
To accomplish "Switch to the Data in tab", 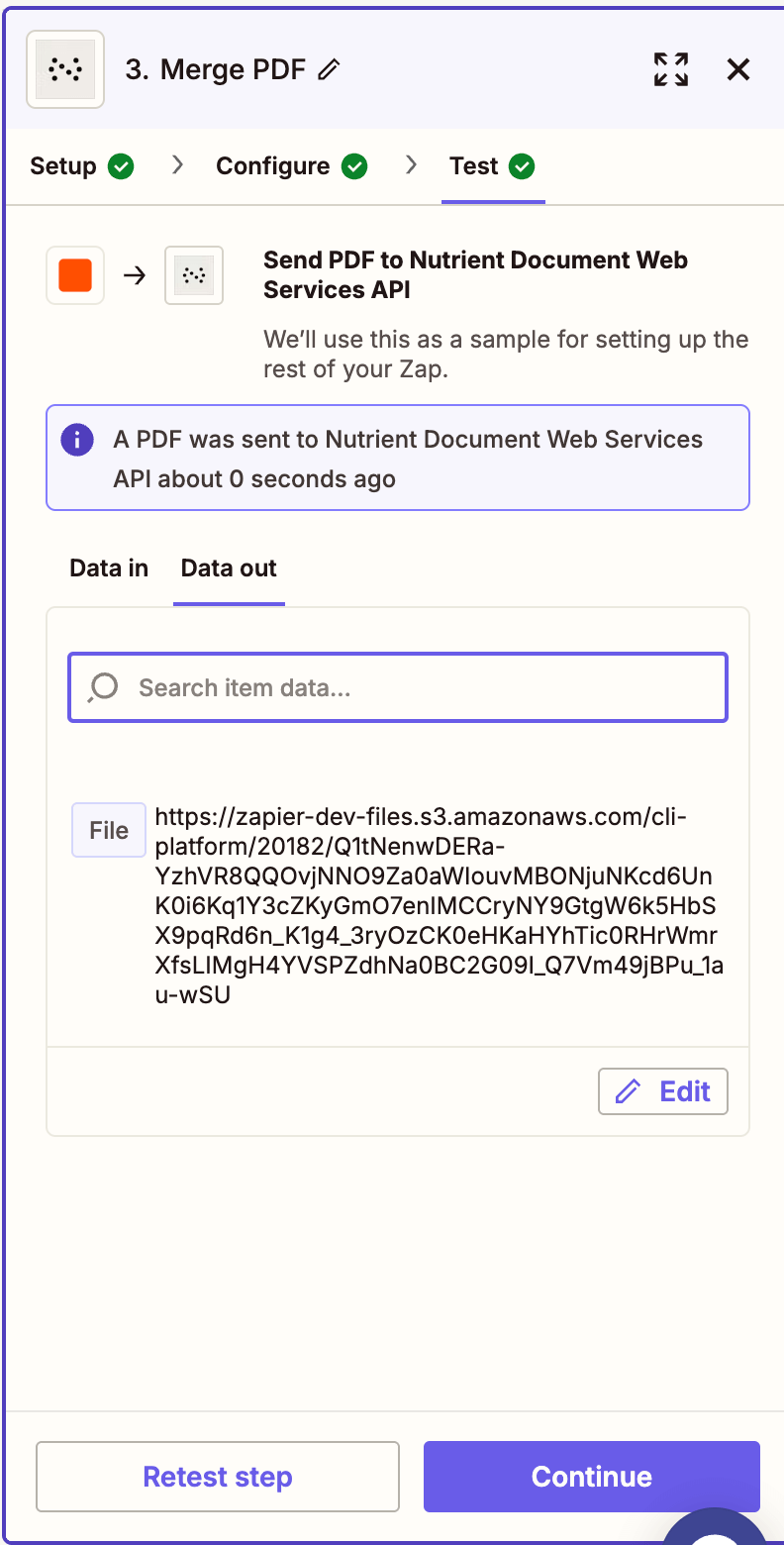I will tap(109, 568).
